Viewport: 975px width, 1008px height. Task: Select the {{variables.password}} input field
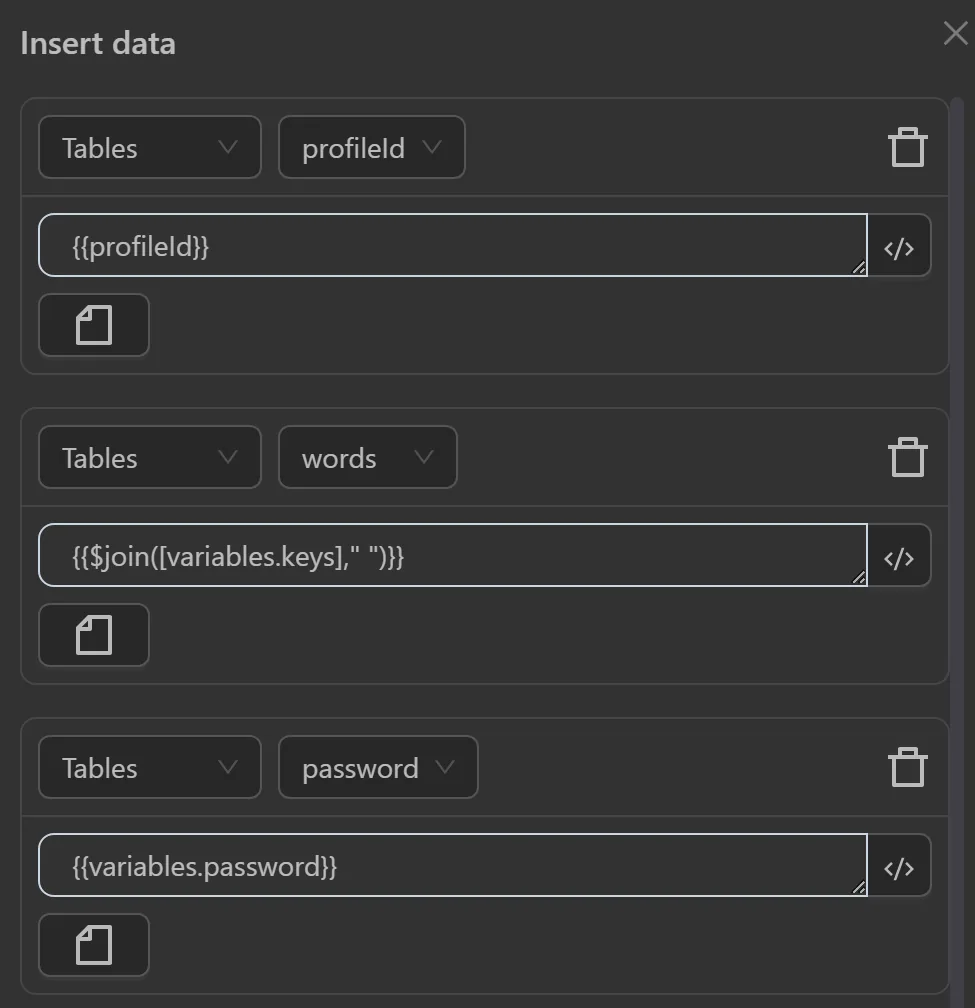(450, 865)
